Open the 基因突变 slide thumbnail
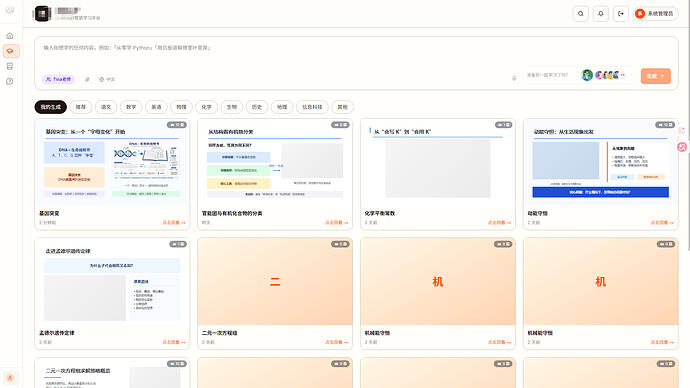The width and height of the screenshot is (690, 388). click(112, 162)
